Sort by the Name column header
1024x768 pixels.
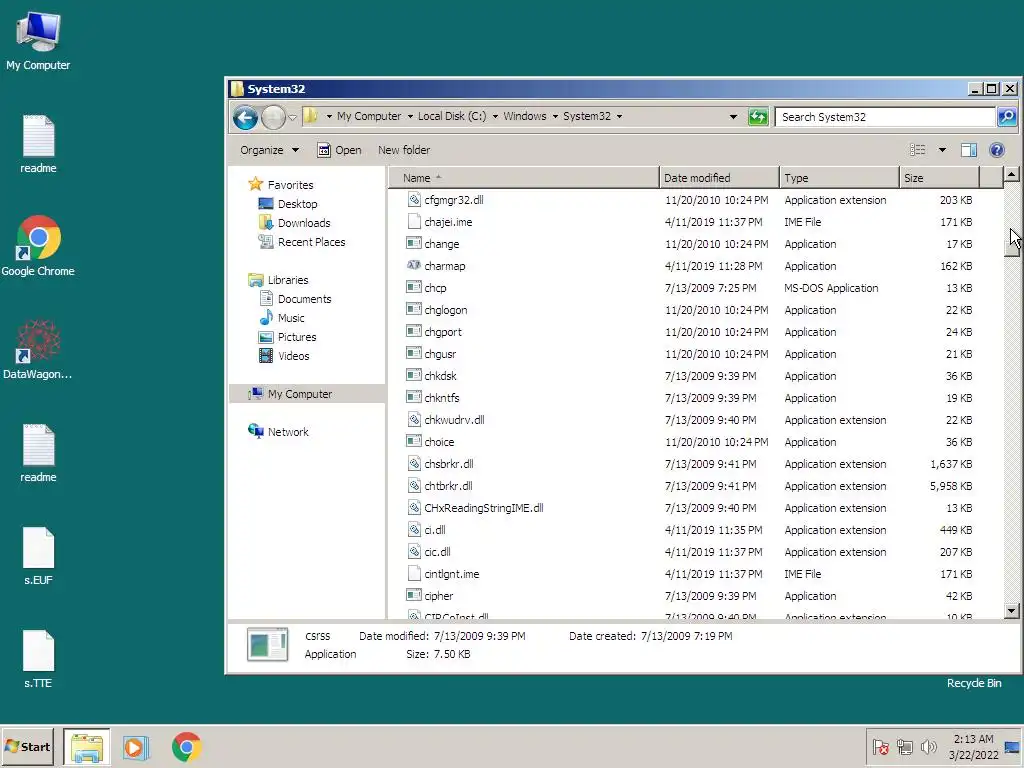coord(524,178)
